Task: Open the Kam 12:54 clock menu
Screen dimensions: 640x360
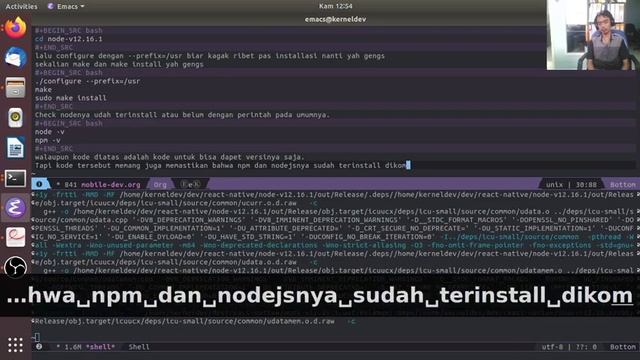Action: [336, 6]
